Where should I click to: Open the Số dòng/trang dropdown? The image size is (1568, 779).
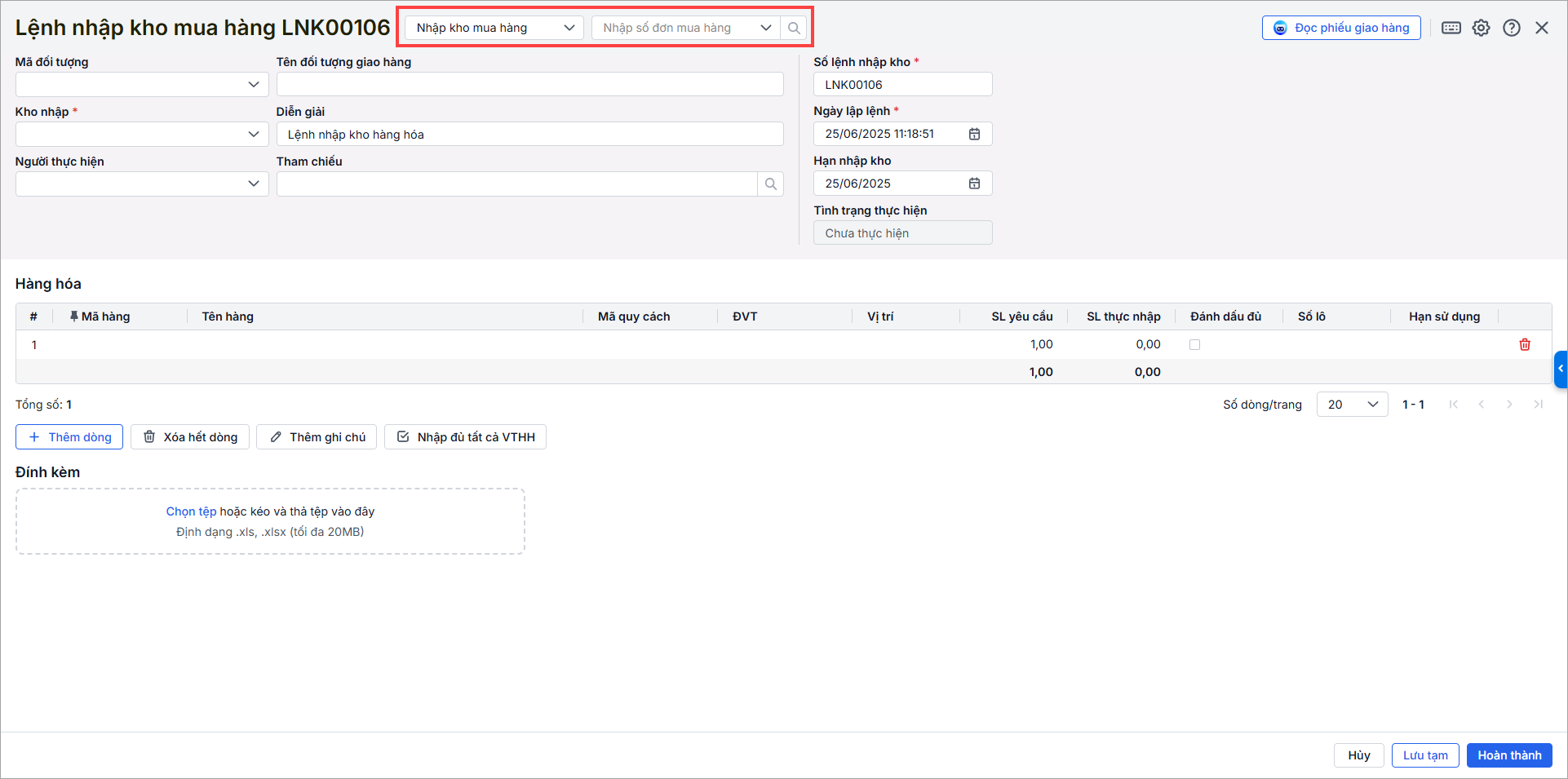[1352, 405]
